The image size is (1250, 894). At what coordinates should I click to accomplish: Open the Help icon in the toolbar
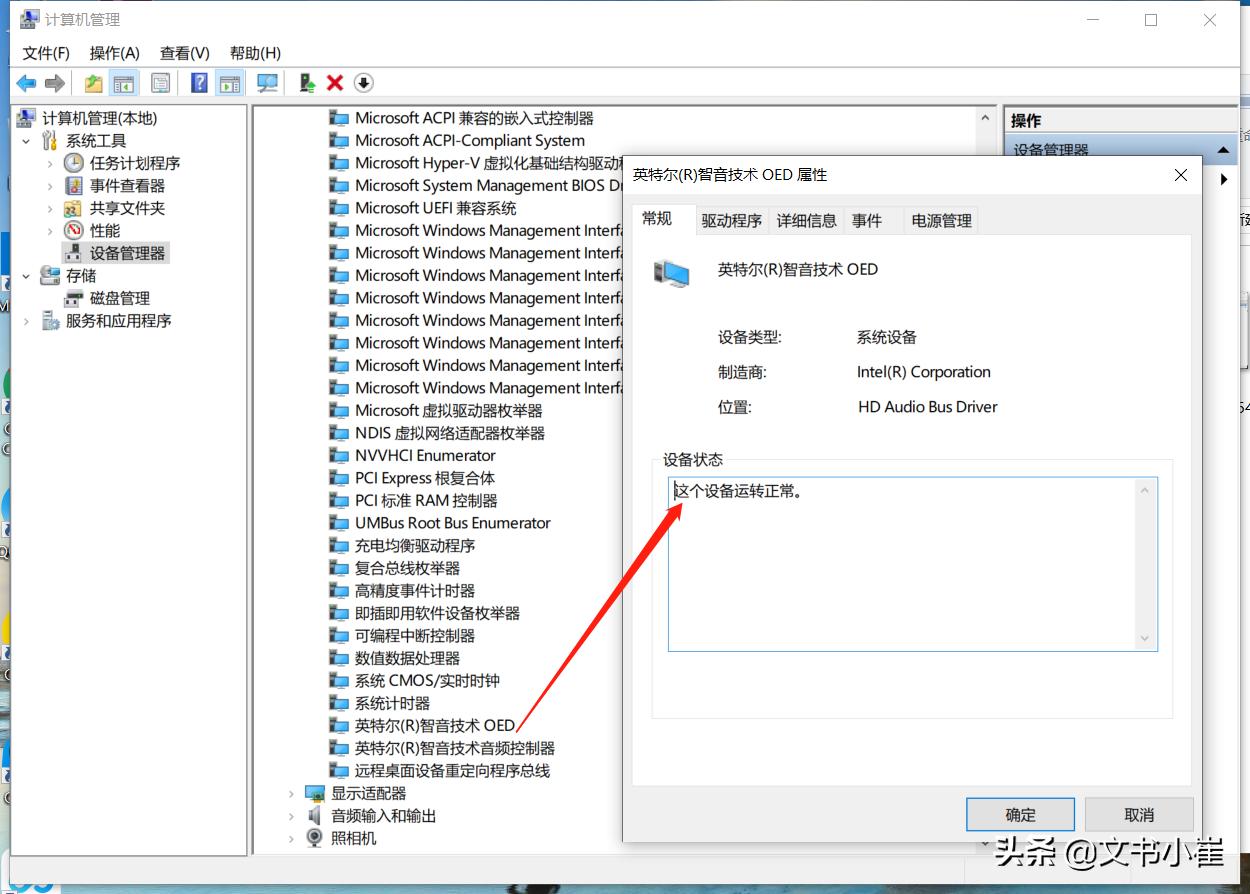coord(199,83)
